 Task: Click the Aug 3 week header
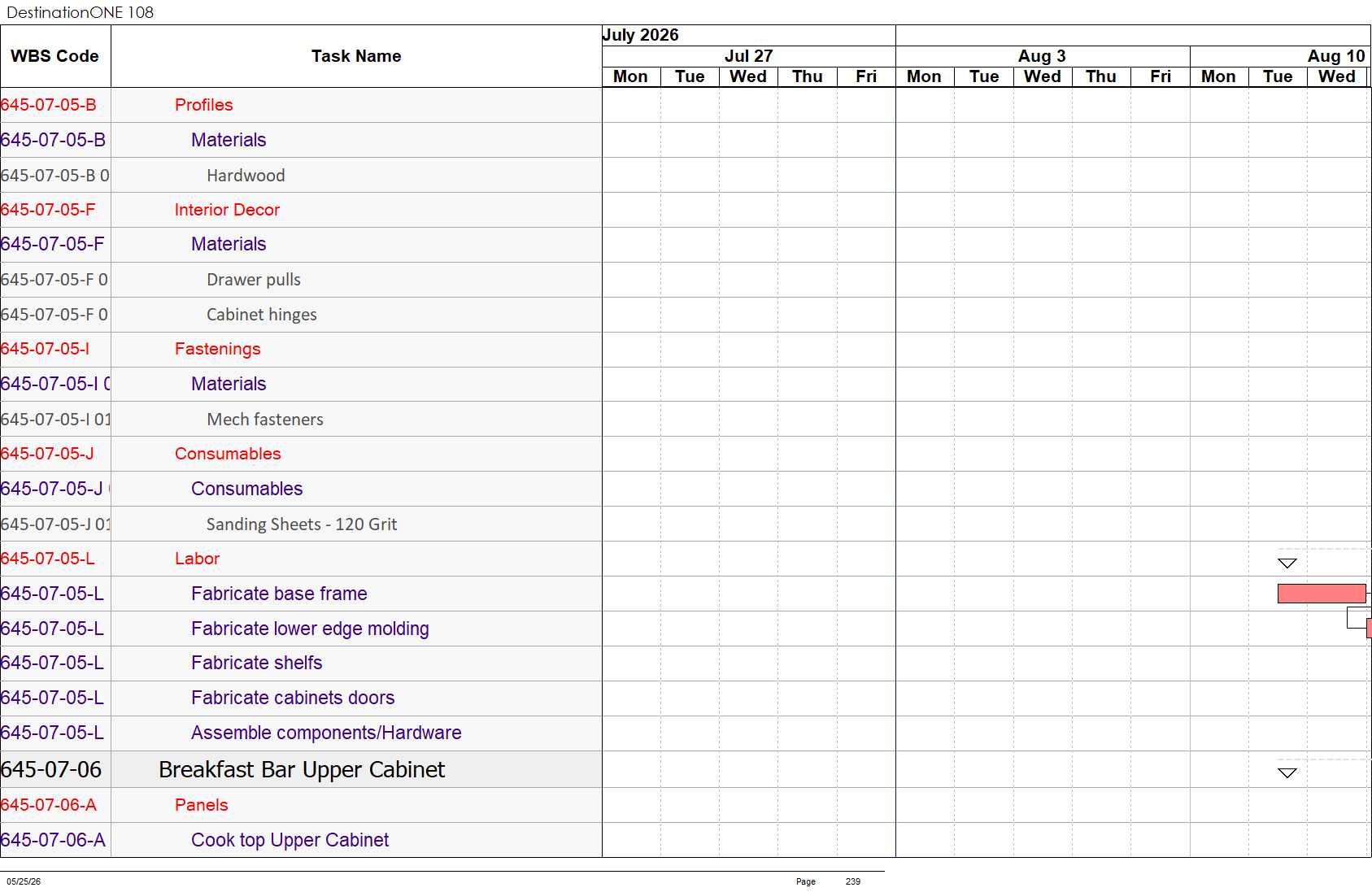coord(1042,56)
